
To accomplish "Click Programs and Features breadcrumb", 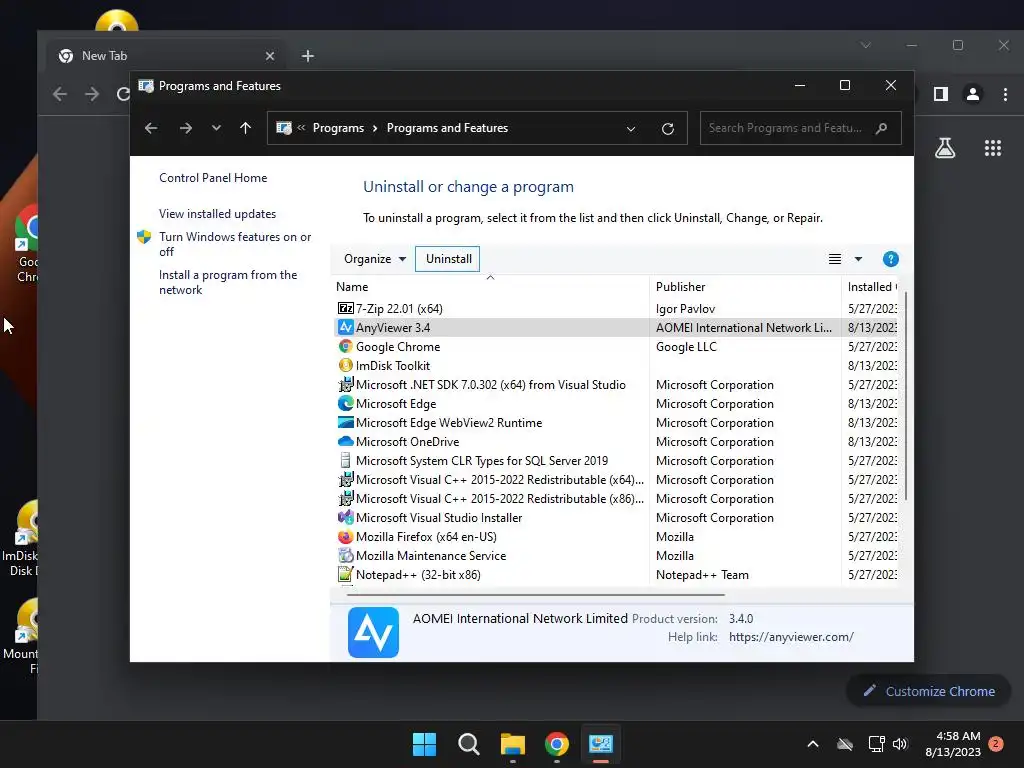I will click(447, 128).
